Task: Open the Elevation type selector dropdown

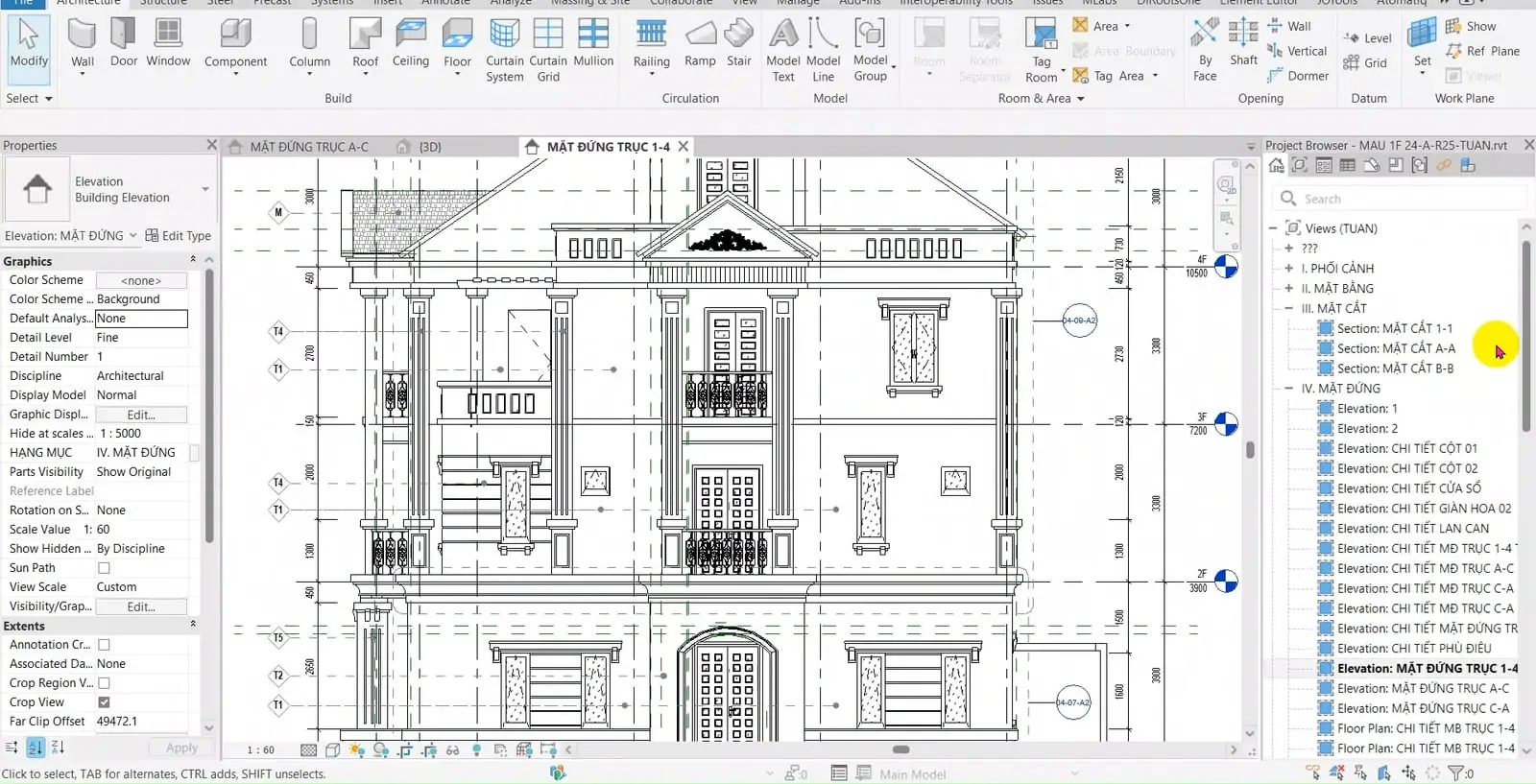Action: pos(205,189)
